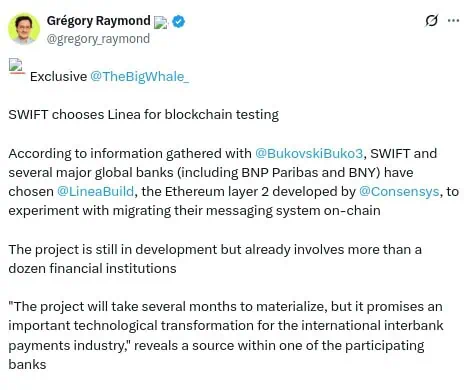Open the @BukovskiBuko3 mention

coord(309,153)
